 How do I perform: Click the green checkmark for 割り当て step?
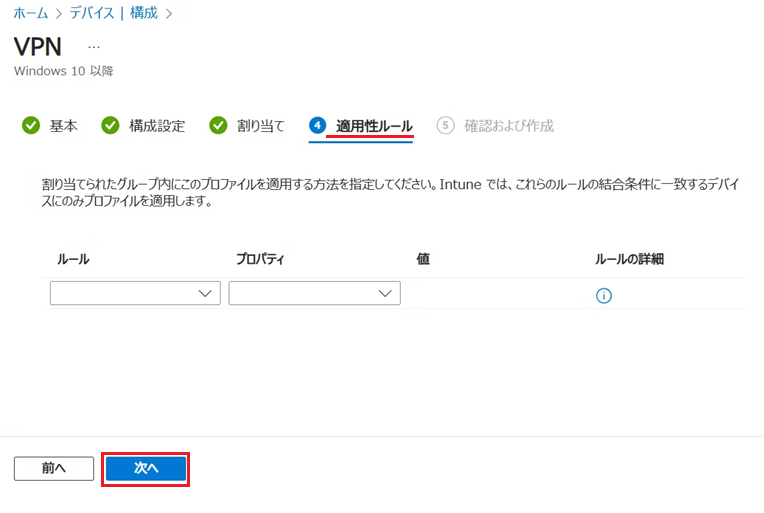pyautogui.click(x=218, y=126)
